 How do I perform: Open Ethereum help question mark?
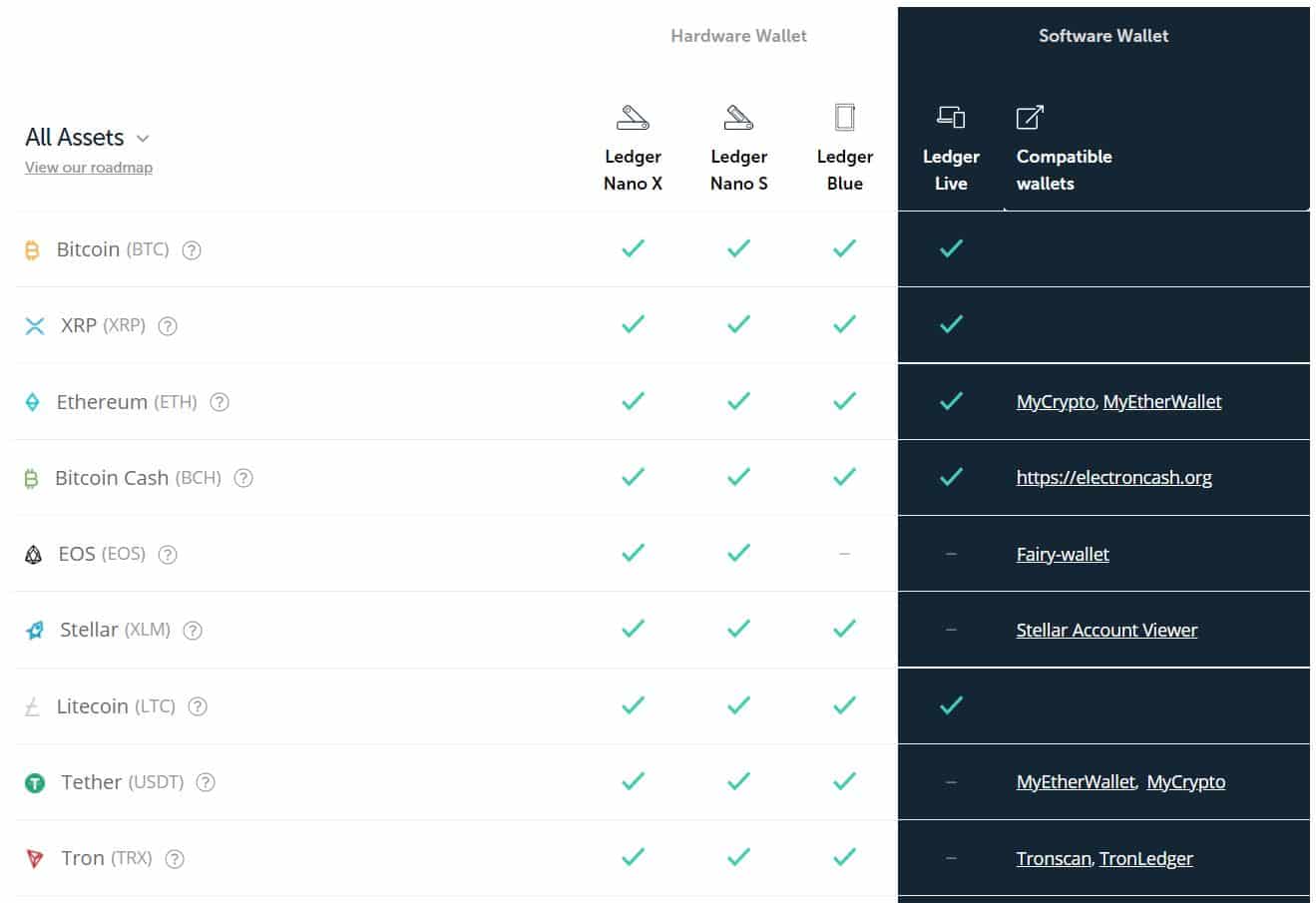219,402
